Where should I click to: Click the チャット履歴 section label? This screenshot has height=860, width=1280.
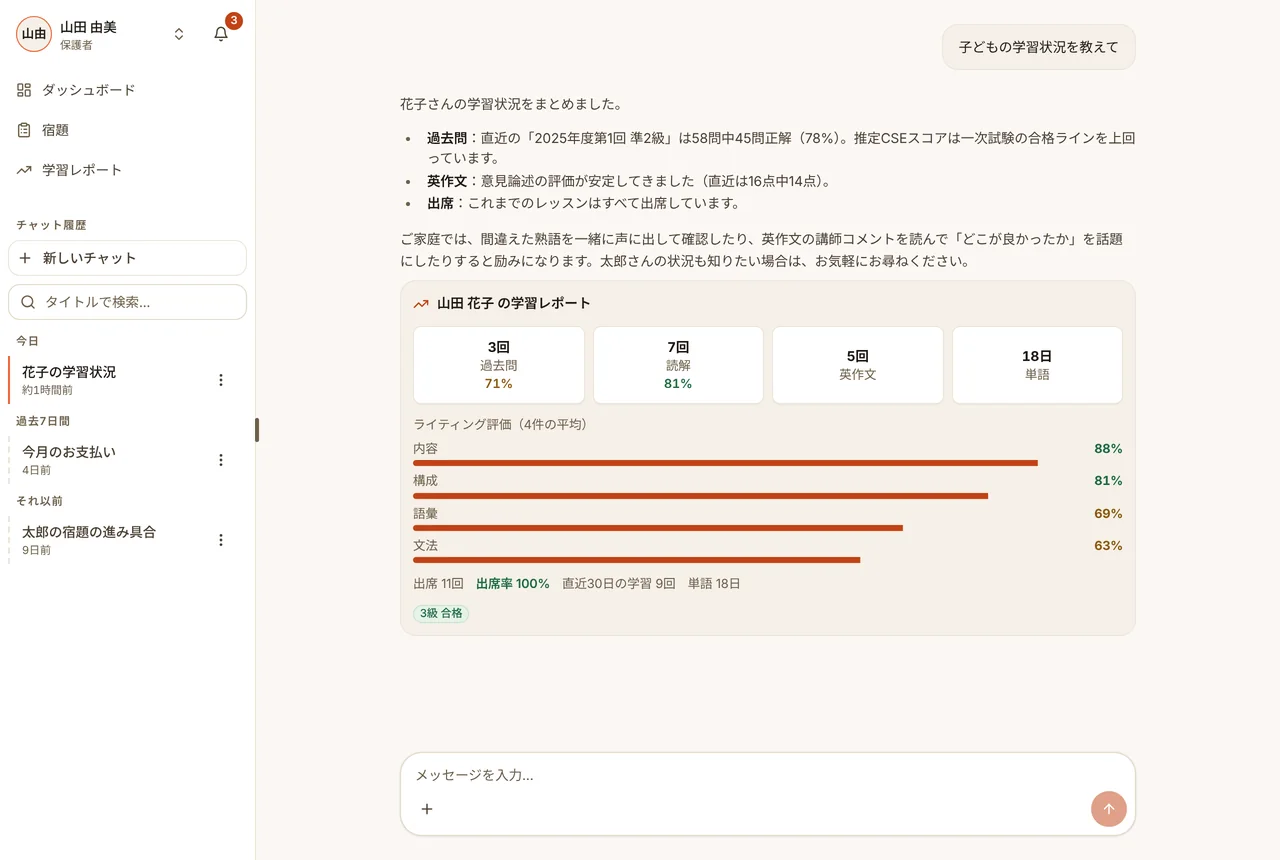pos(51,225)
